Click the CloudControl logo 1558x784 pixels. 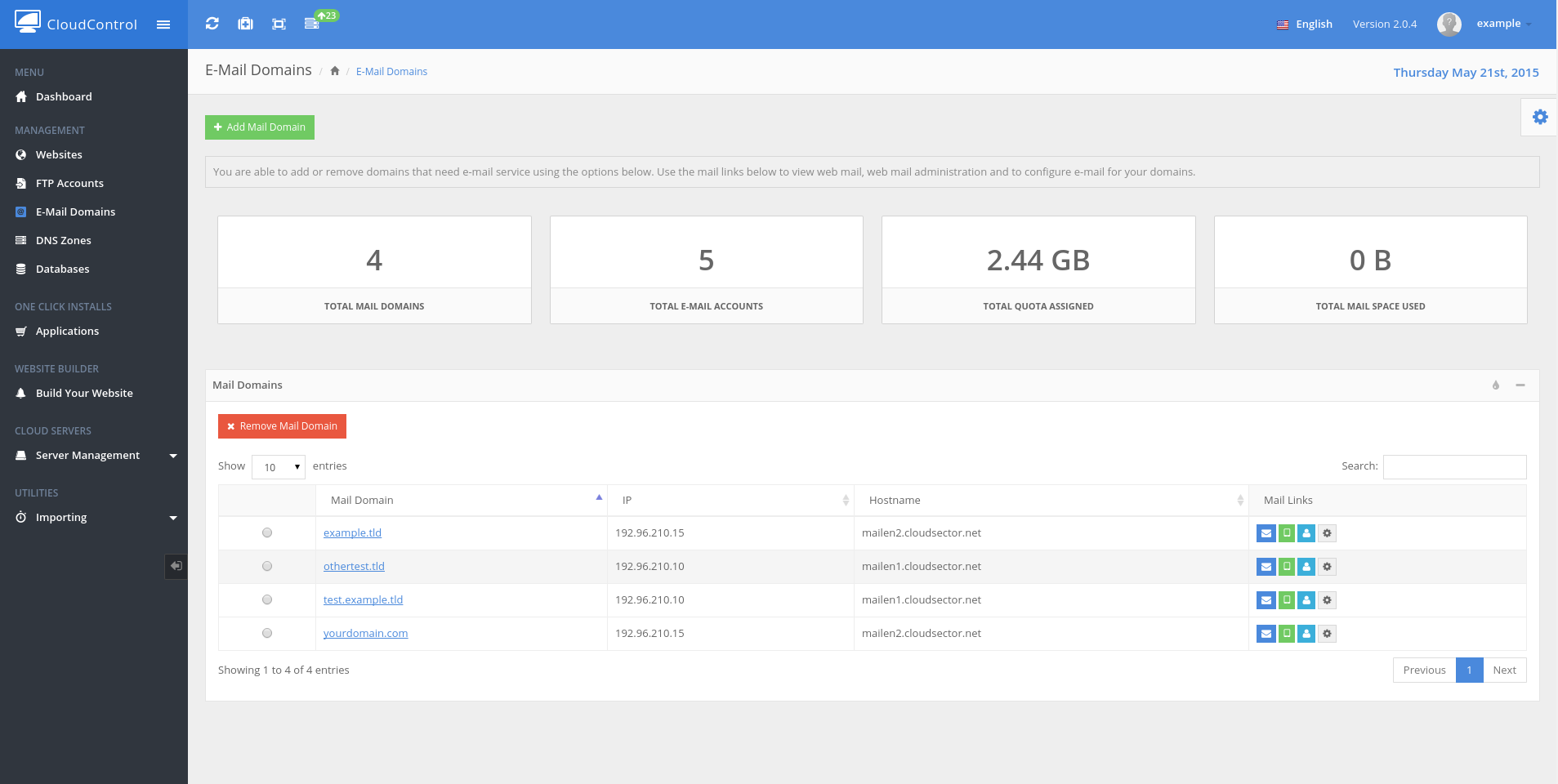click(75, 23)
